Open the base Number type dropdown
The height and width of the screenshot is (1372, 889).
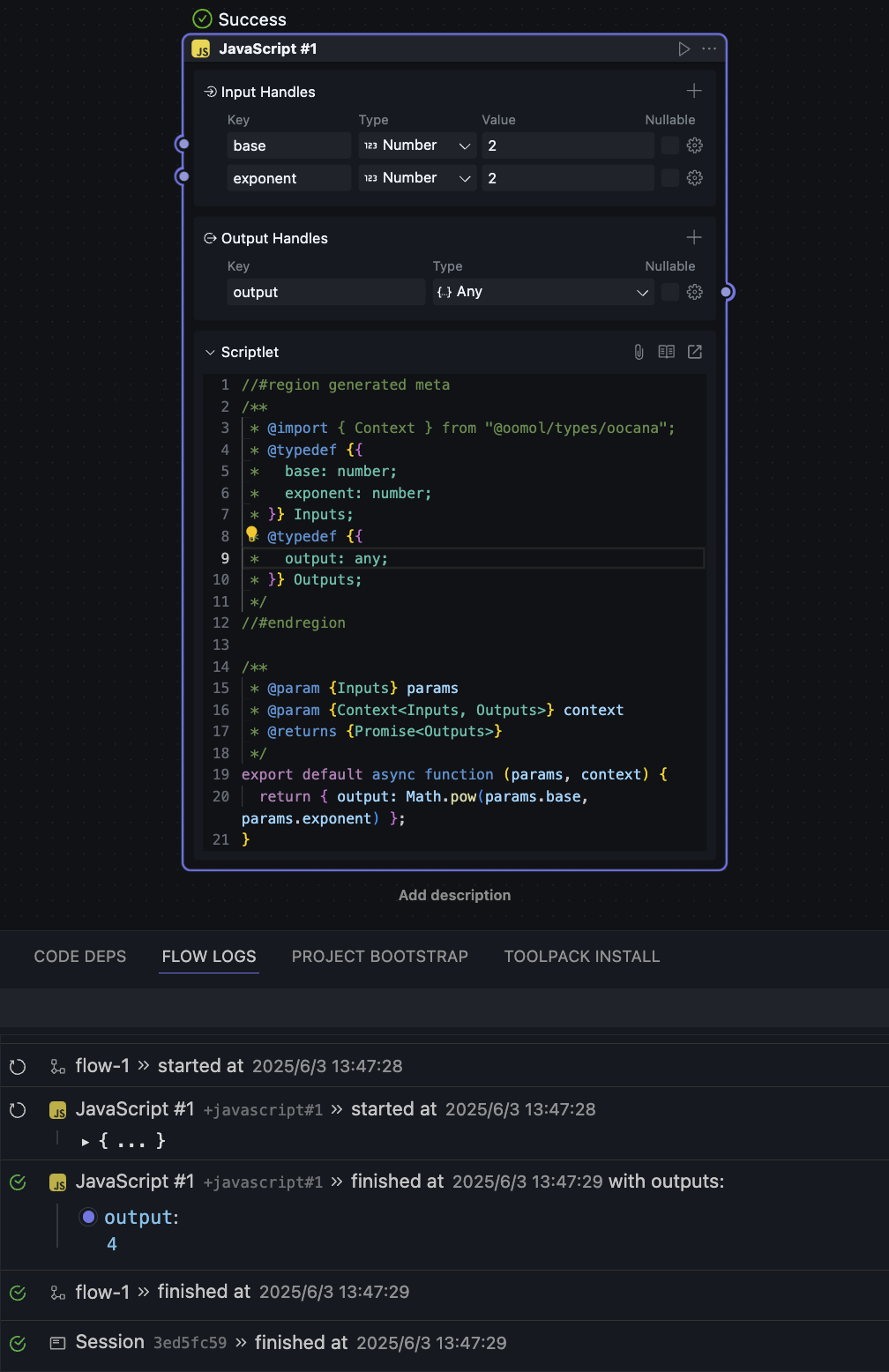417,145
